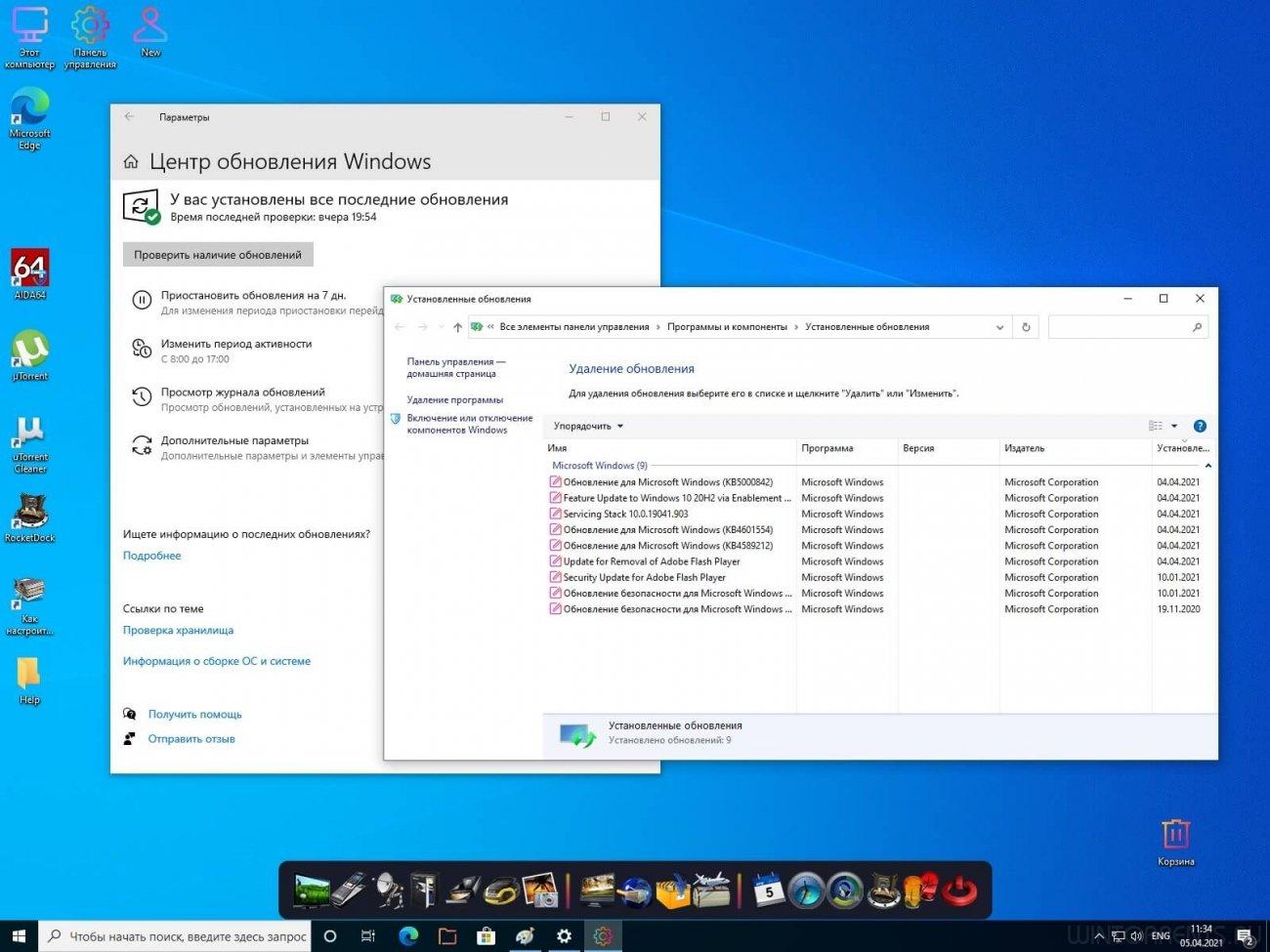Open the Подробнее link
Image resolution: width=1270 pixels, height=952 pixels.
pos(151,556)
